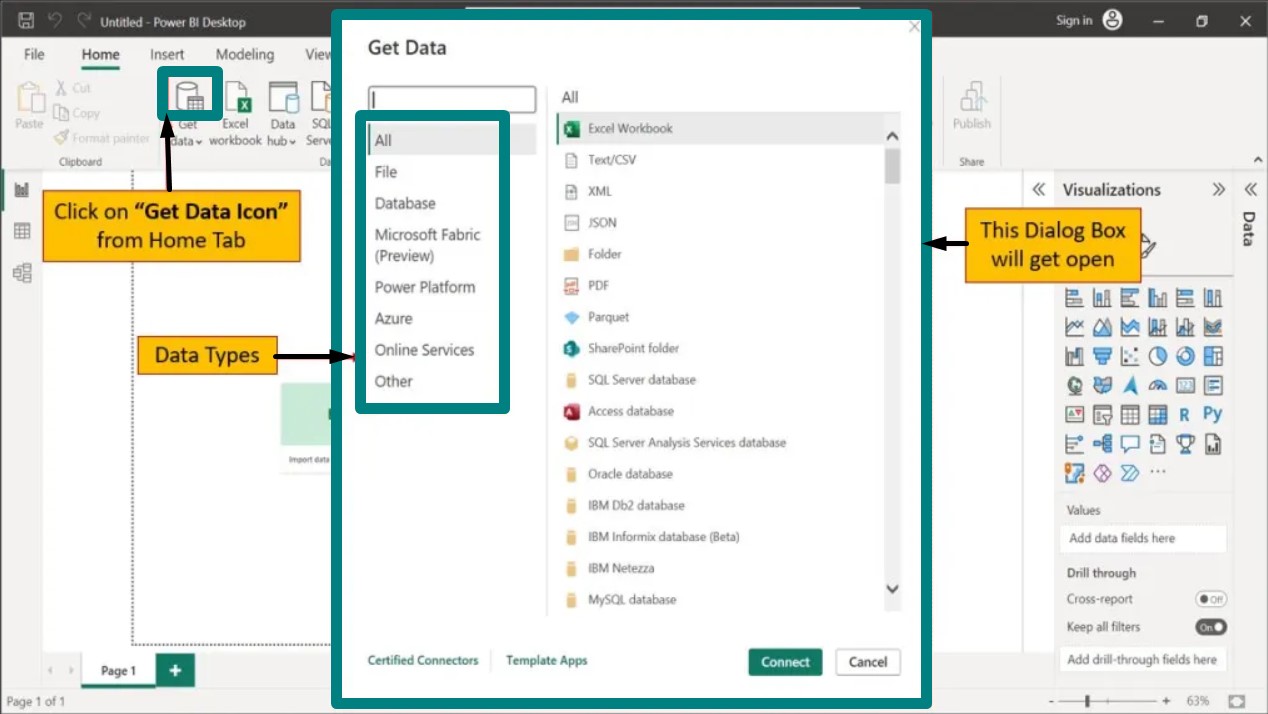1268x714 pixels.
Task: Toggle the Keep all filters switch
Action: coord(1211,627)
